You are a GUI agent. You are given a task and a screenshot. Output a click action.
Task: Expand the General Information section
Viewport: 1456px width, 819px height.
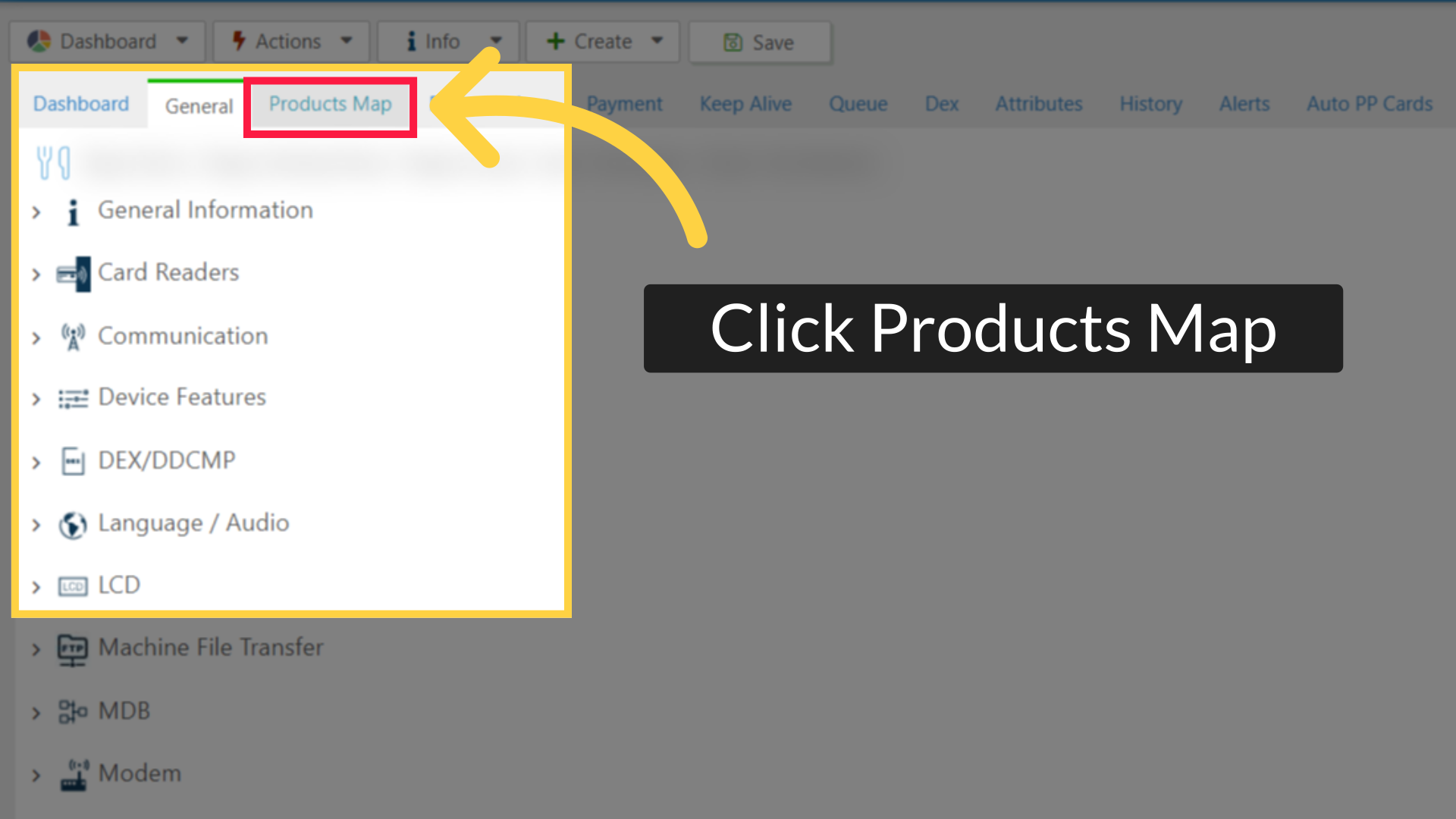tap(36, 212)
